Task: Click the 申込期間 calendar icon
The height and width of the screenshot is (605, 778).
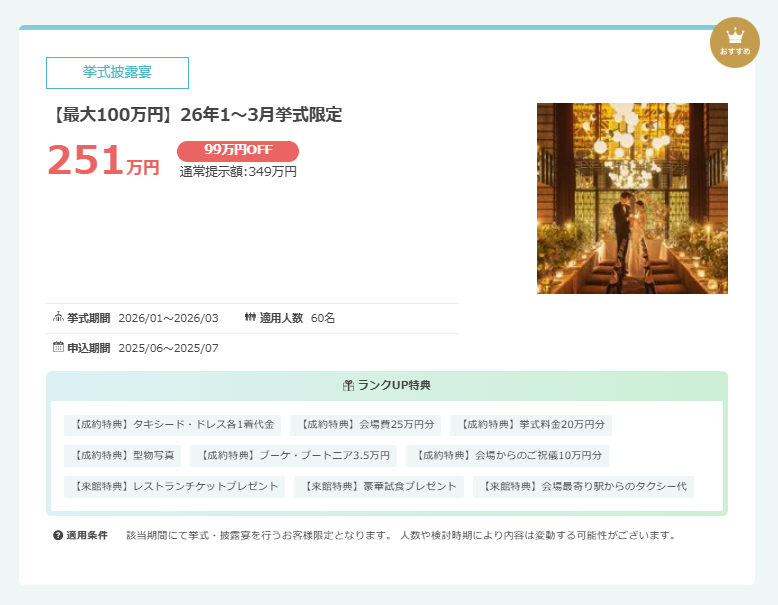Action: [58, 346]
